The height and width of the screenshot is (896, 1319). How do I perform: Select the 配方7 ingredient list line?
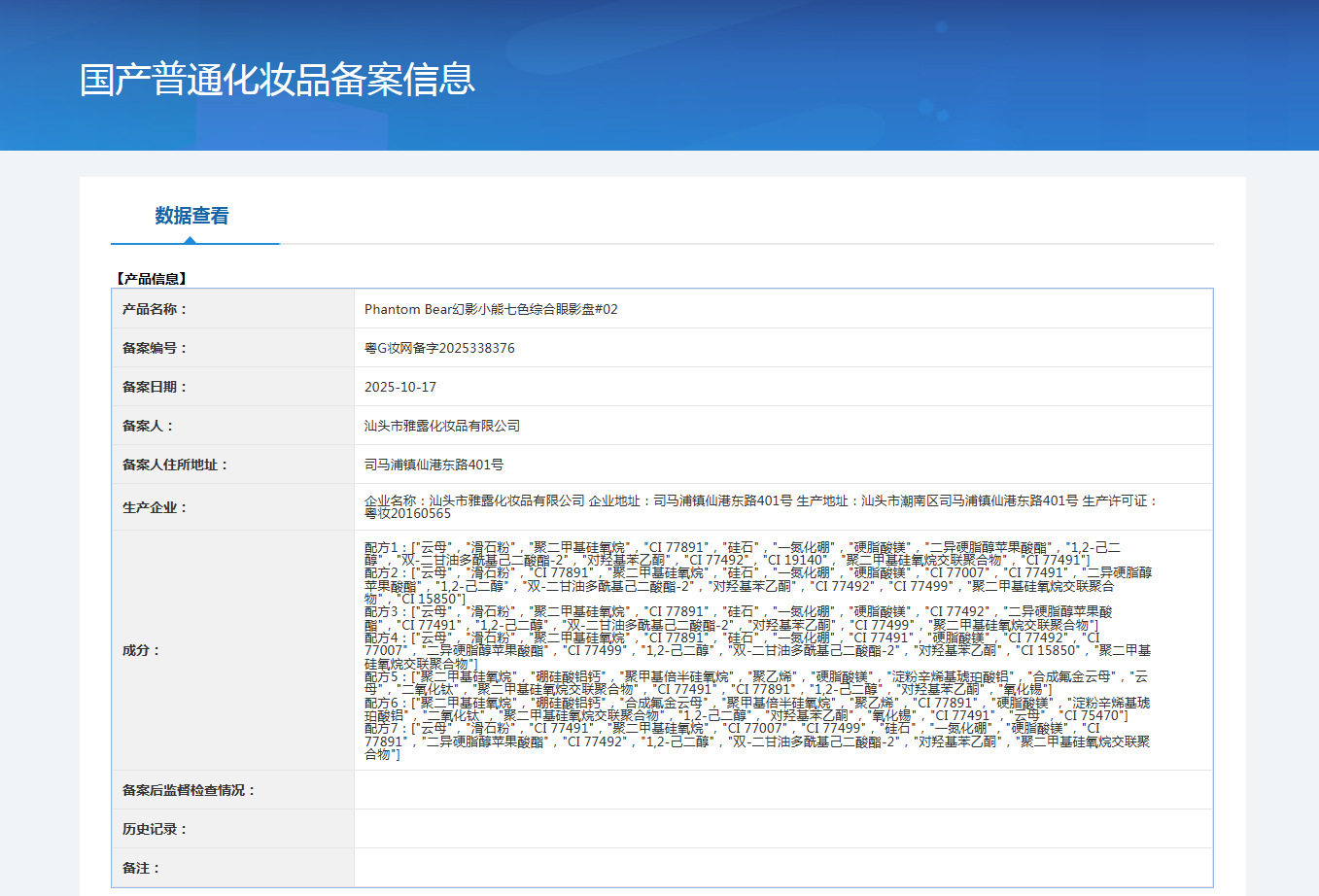[x=757, y=741]
